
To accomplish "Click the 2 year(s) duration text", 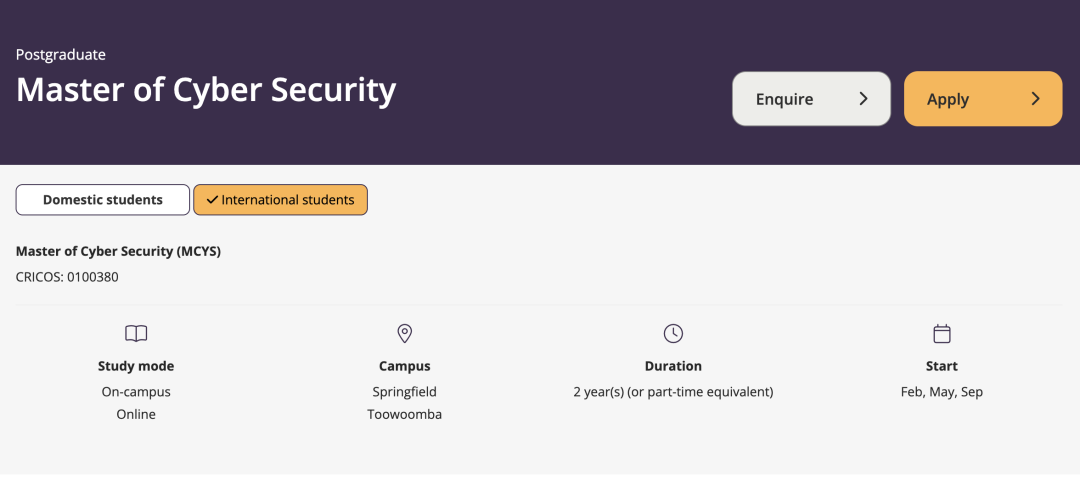I will 673,392.
